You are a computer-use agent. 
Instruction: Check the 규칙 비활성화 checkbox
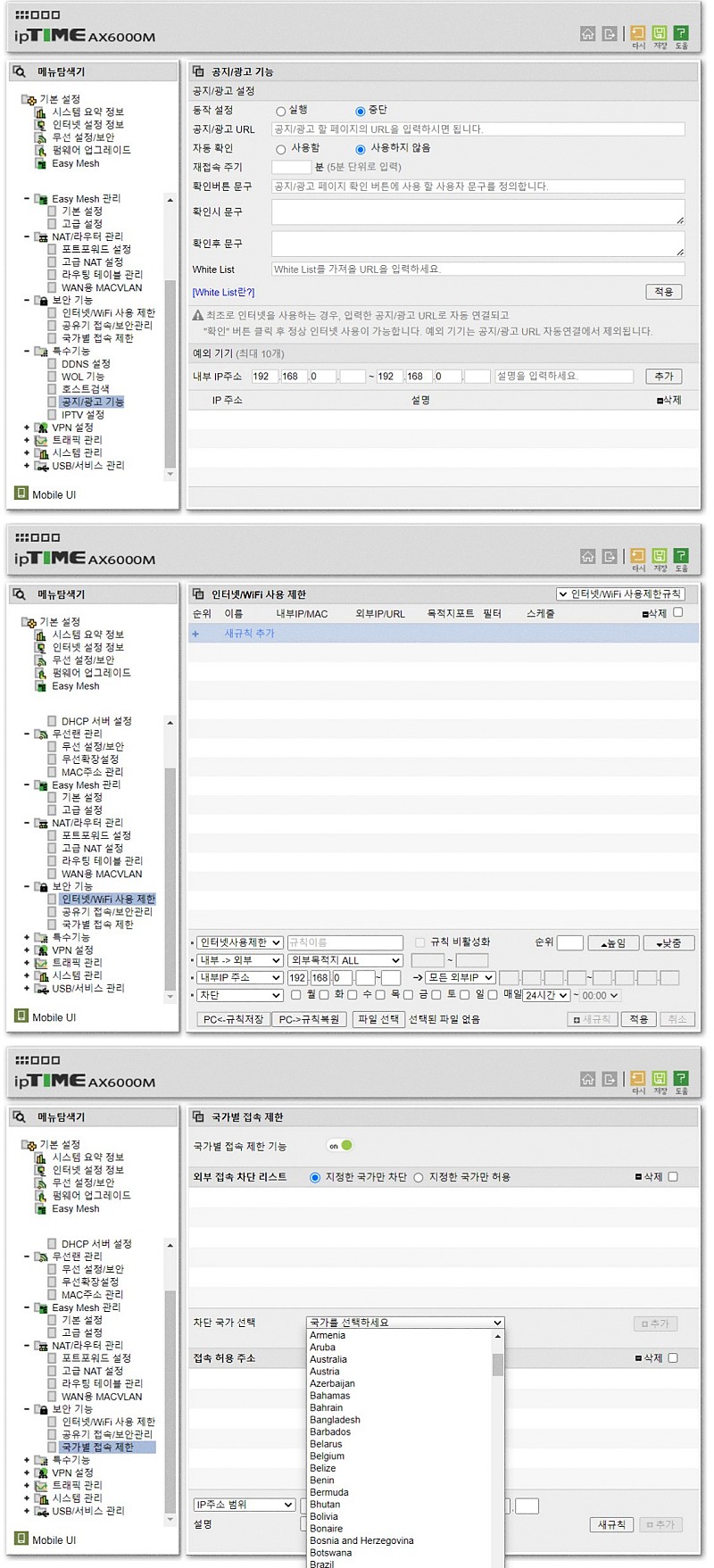click(419, 942)
